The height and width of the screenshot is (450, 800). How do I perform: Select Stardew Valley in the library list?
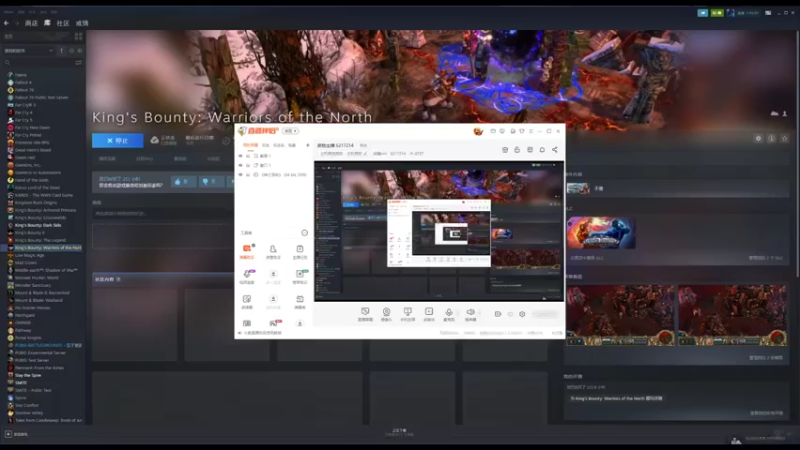pos(29,413)
